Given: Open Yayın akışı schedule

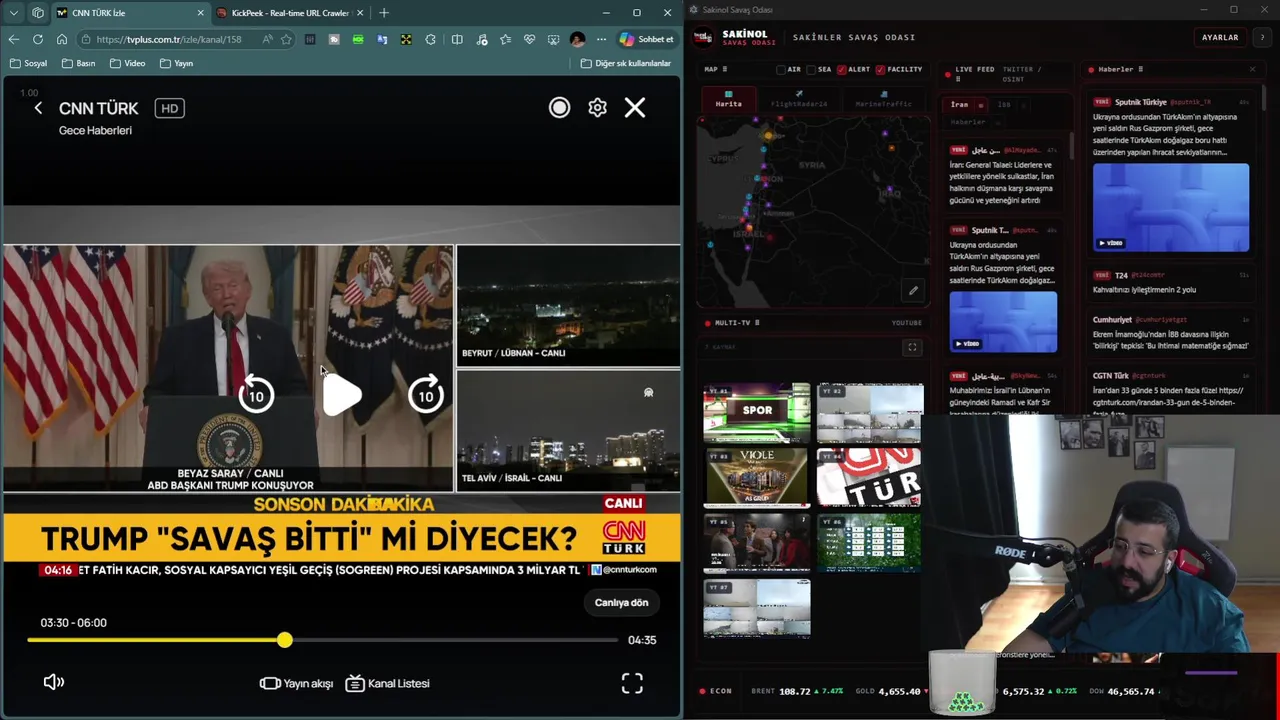Looking at the screenshot, I should pyautogui.click(x=296, y=683).
